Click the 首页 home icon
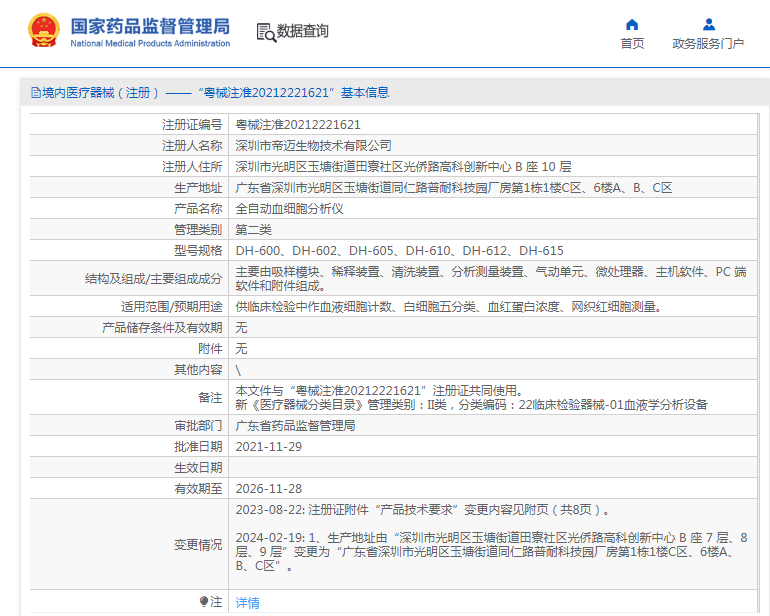This screenshot has height=616, width=770. [x=632, y=25]
